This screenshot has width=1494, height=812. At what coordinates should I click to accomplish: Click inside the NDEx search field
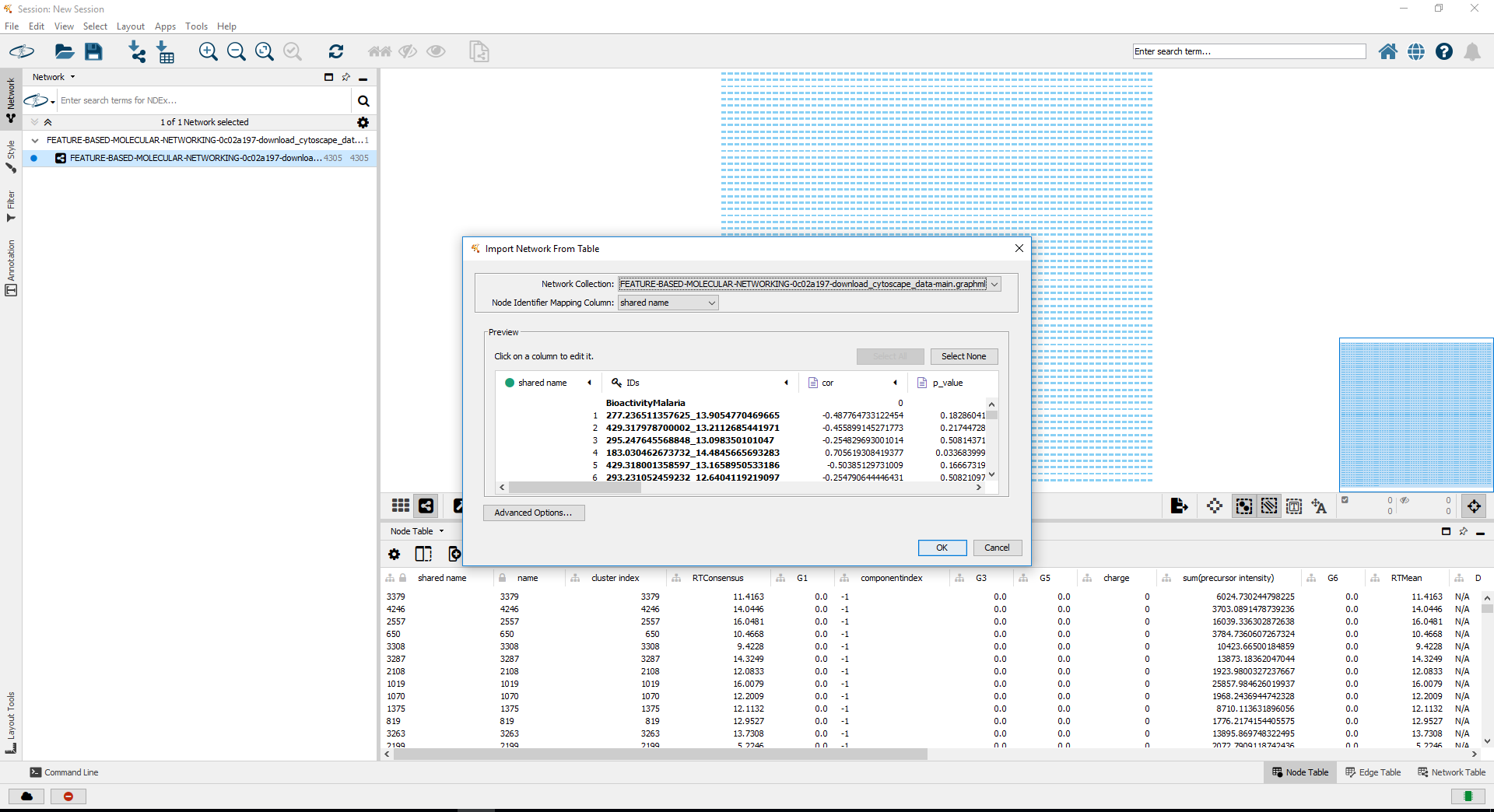202,100
